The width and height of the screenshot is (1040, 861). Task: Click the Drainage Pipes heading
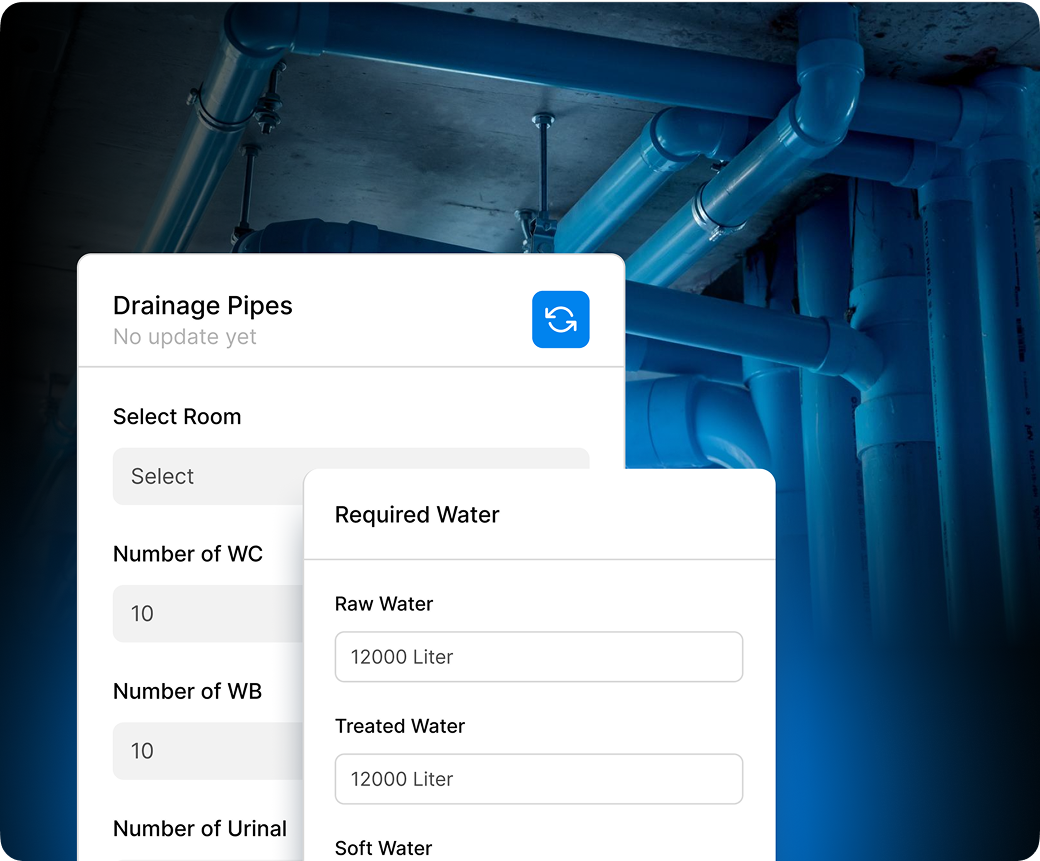[202, 306]
